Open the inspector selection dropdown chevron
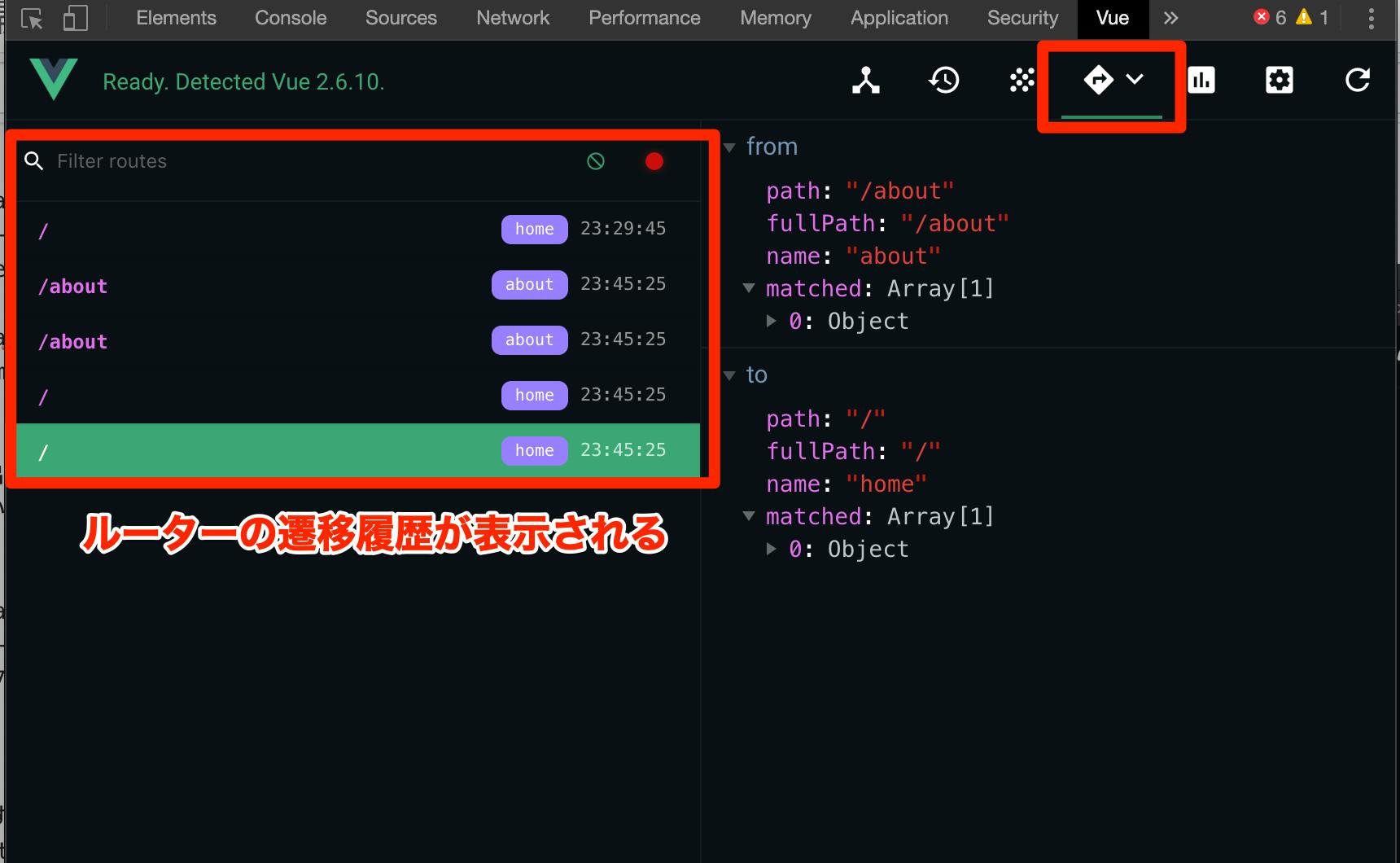Viewport: 1400px width, 863px height. [x=1135, y=80]
